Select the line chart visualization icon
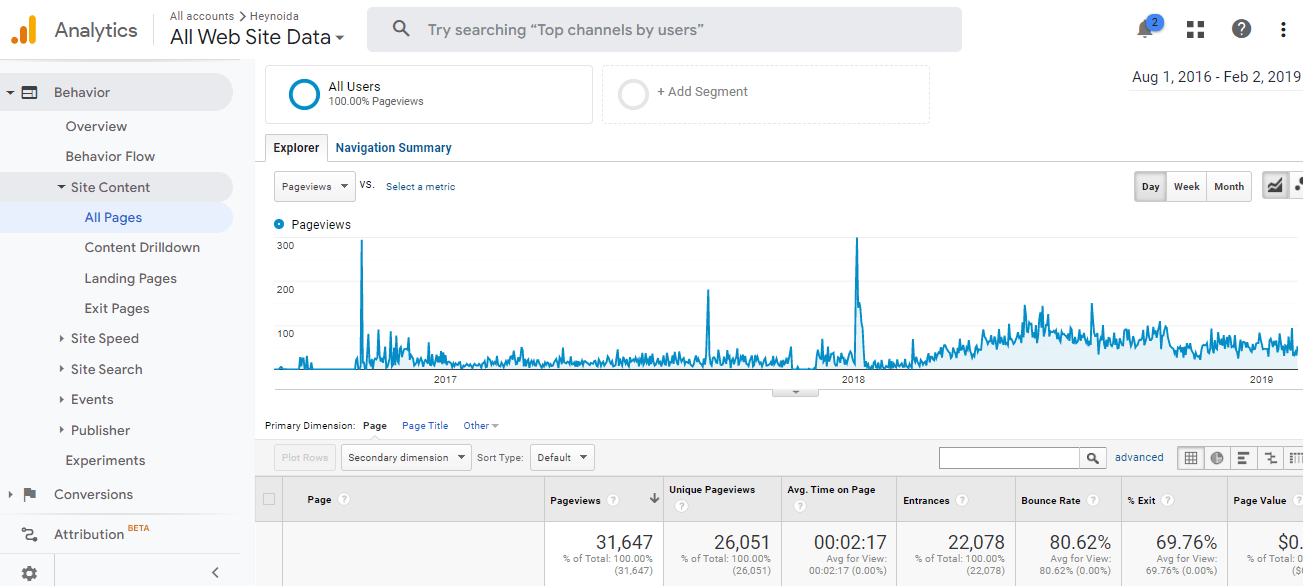 1275,186
